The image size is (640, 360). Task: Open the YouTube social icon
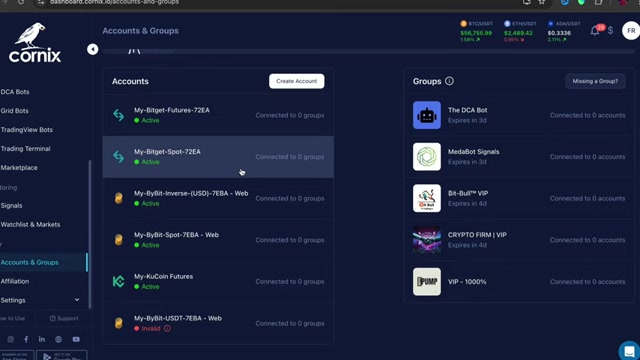[76, 339]
